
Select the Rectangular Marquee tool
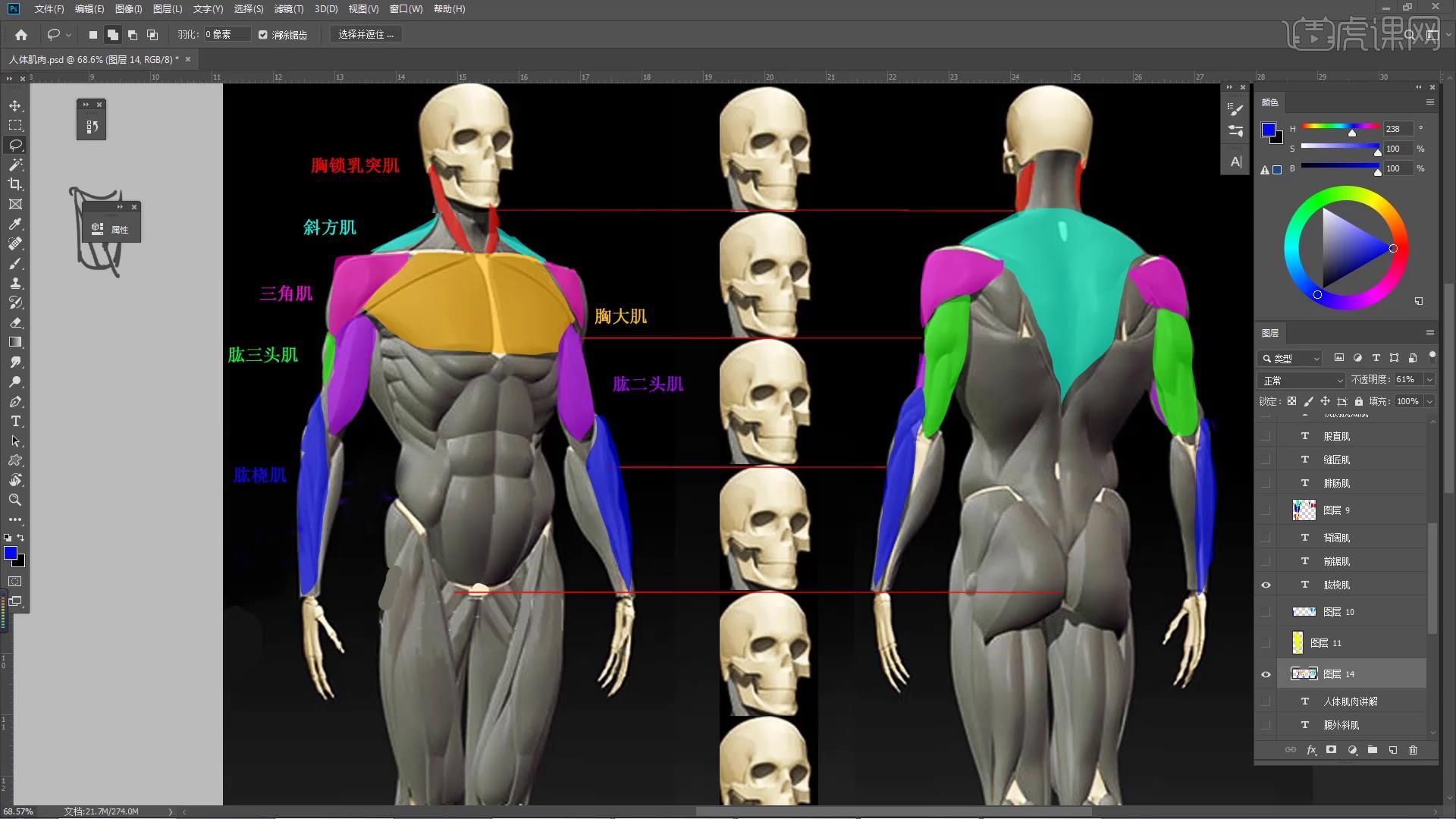click(x=15, y=125)
